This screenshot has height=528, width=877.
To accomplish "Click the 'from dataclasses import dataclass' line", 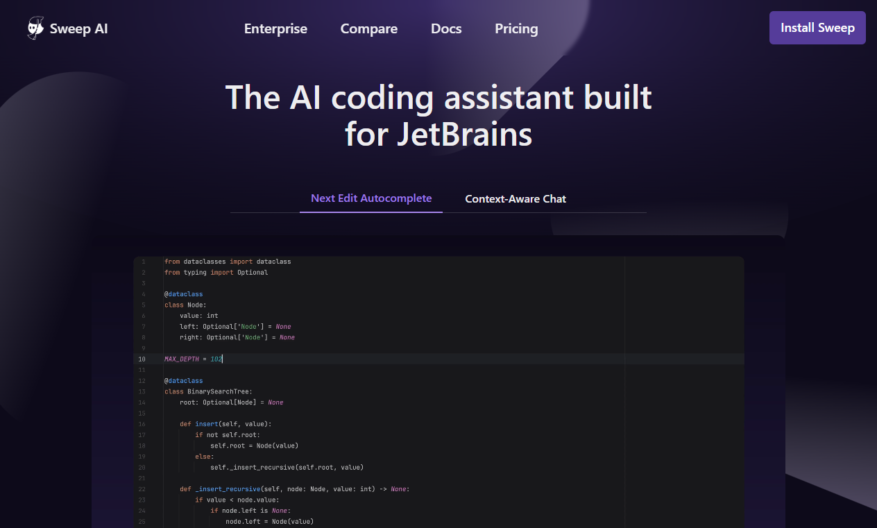I will pos(228,261).
